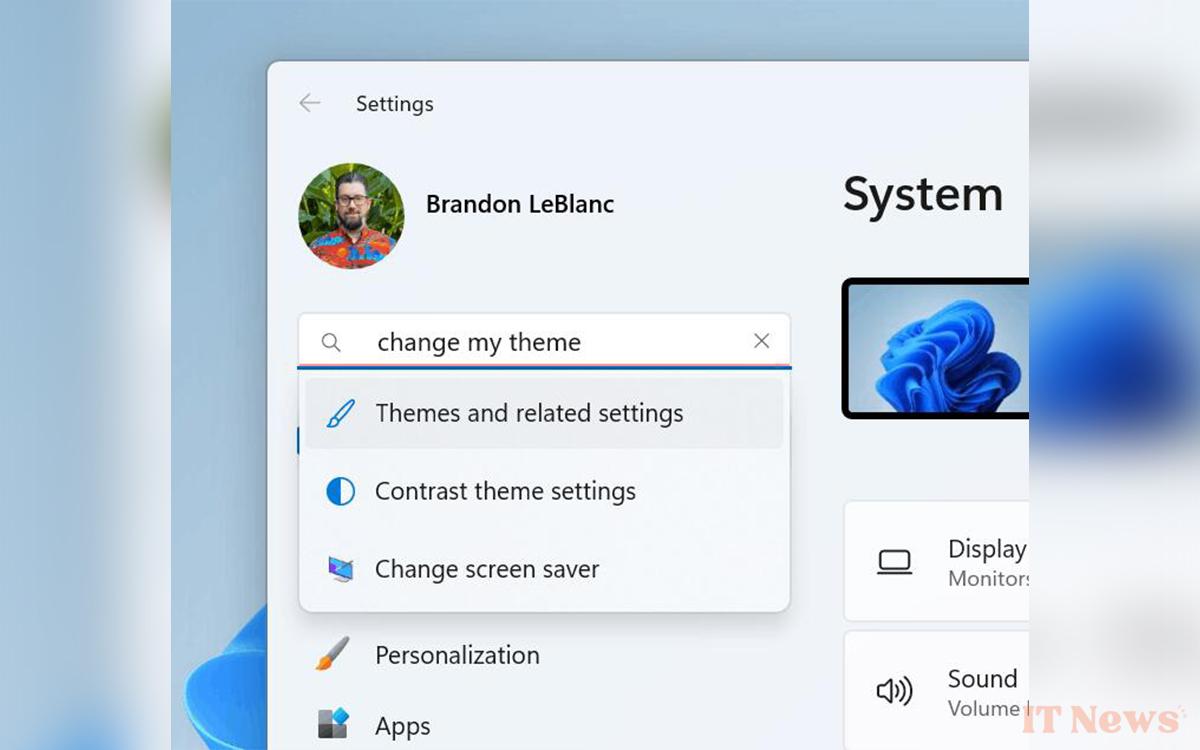
Task: Click the back arrow in Settings
Action: pos(310,103)
